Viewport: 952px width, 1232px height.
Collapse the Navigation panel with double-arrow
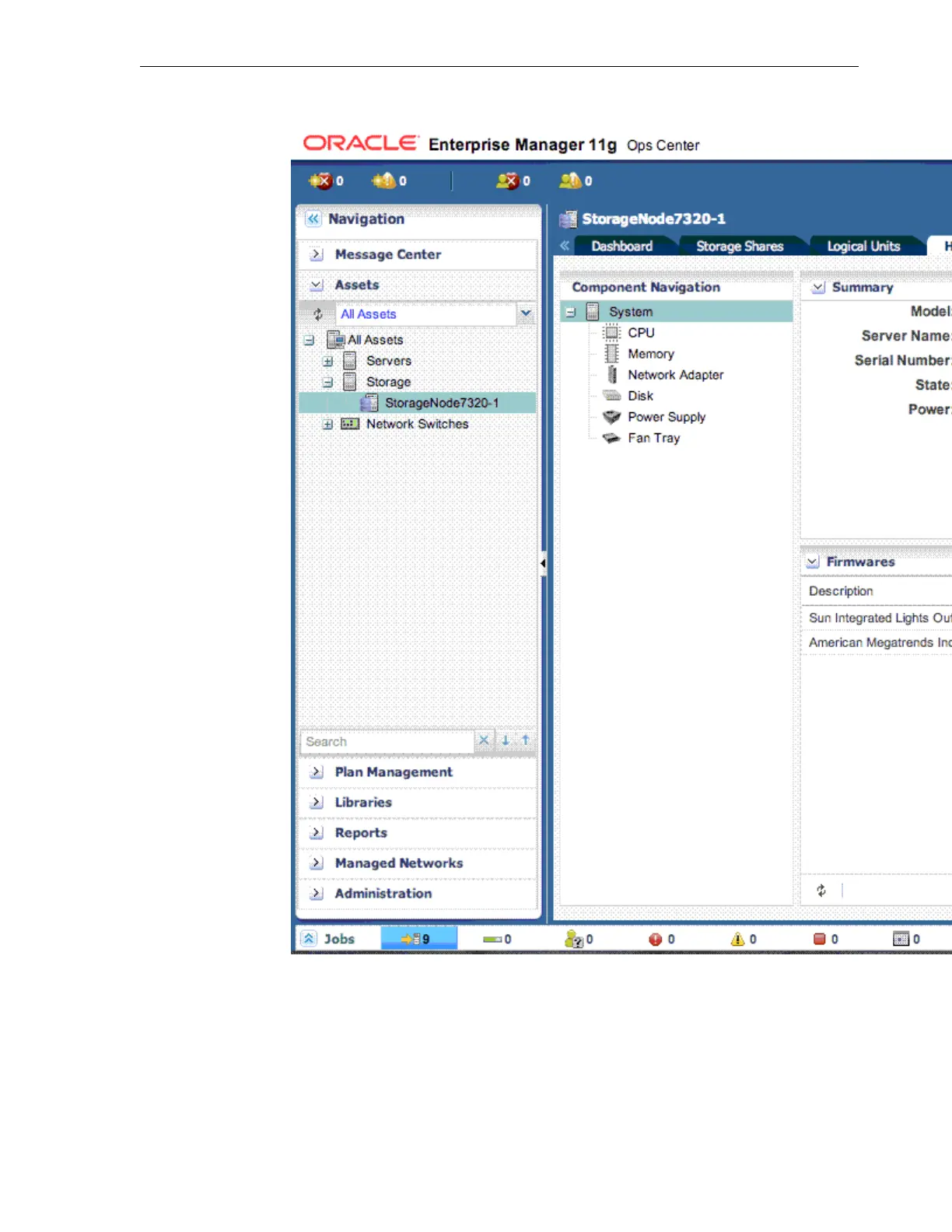[x=313, y=219]
